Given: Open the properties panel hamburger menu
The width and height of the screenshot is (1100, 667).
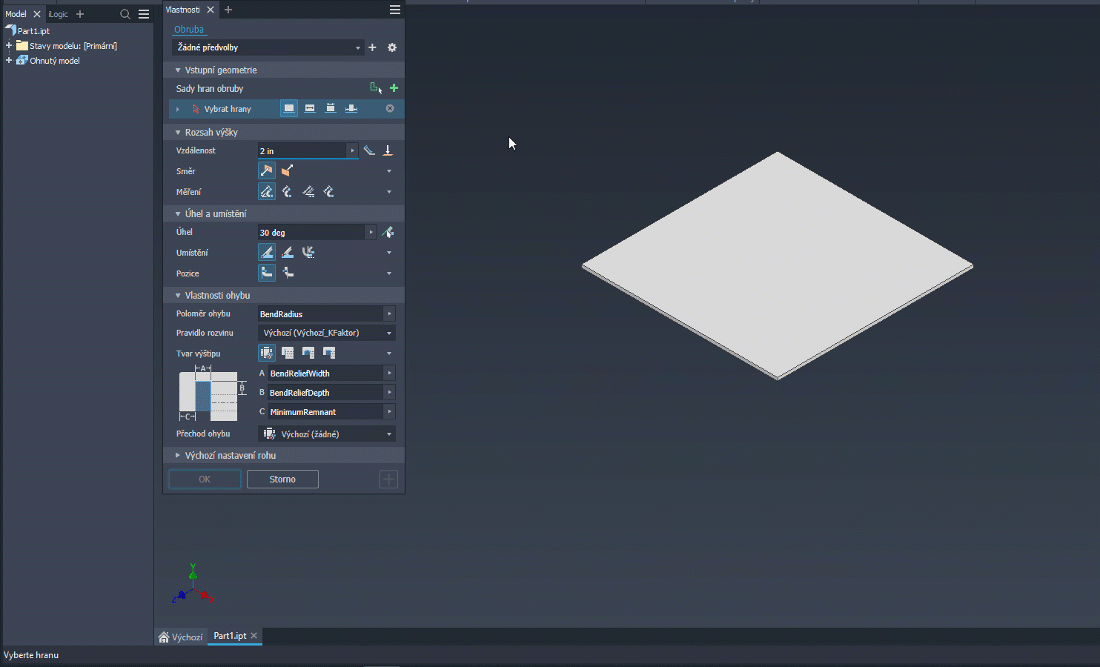Looking at the screenshot, I should (395, 10).
